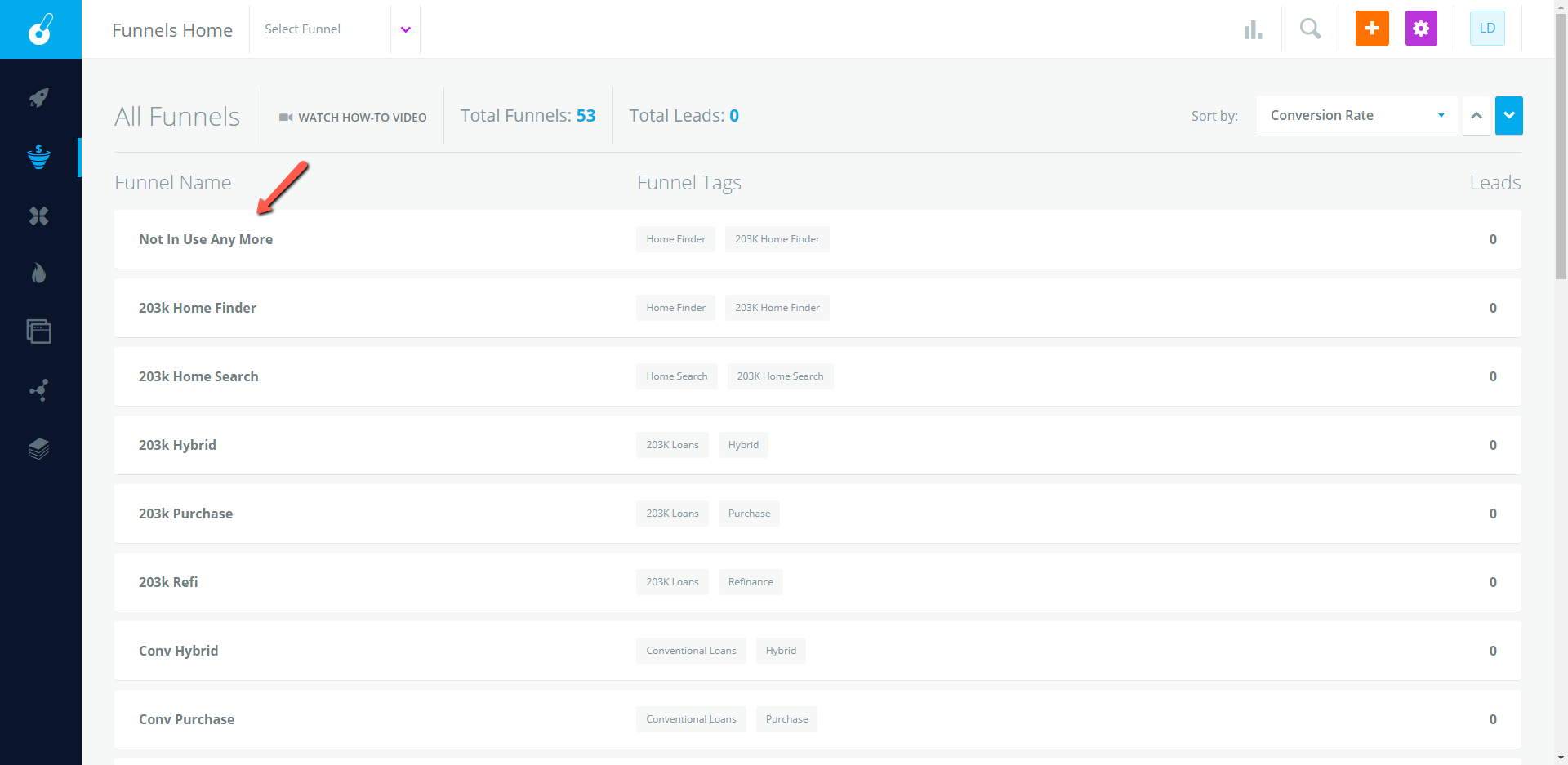Click Home Finder tag in Not In Use row

[675, 239]
